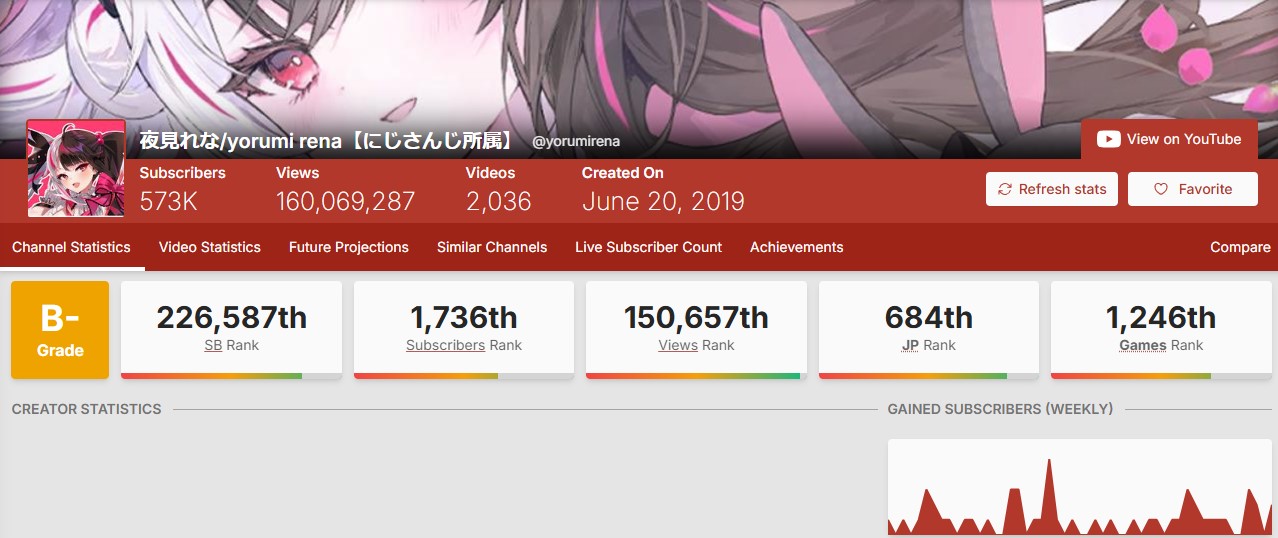Click the refresh arrows icon beside Refresh stats

pos(1005,189)
